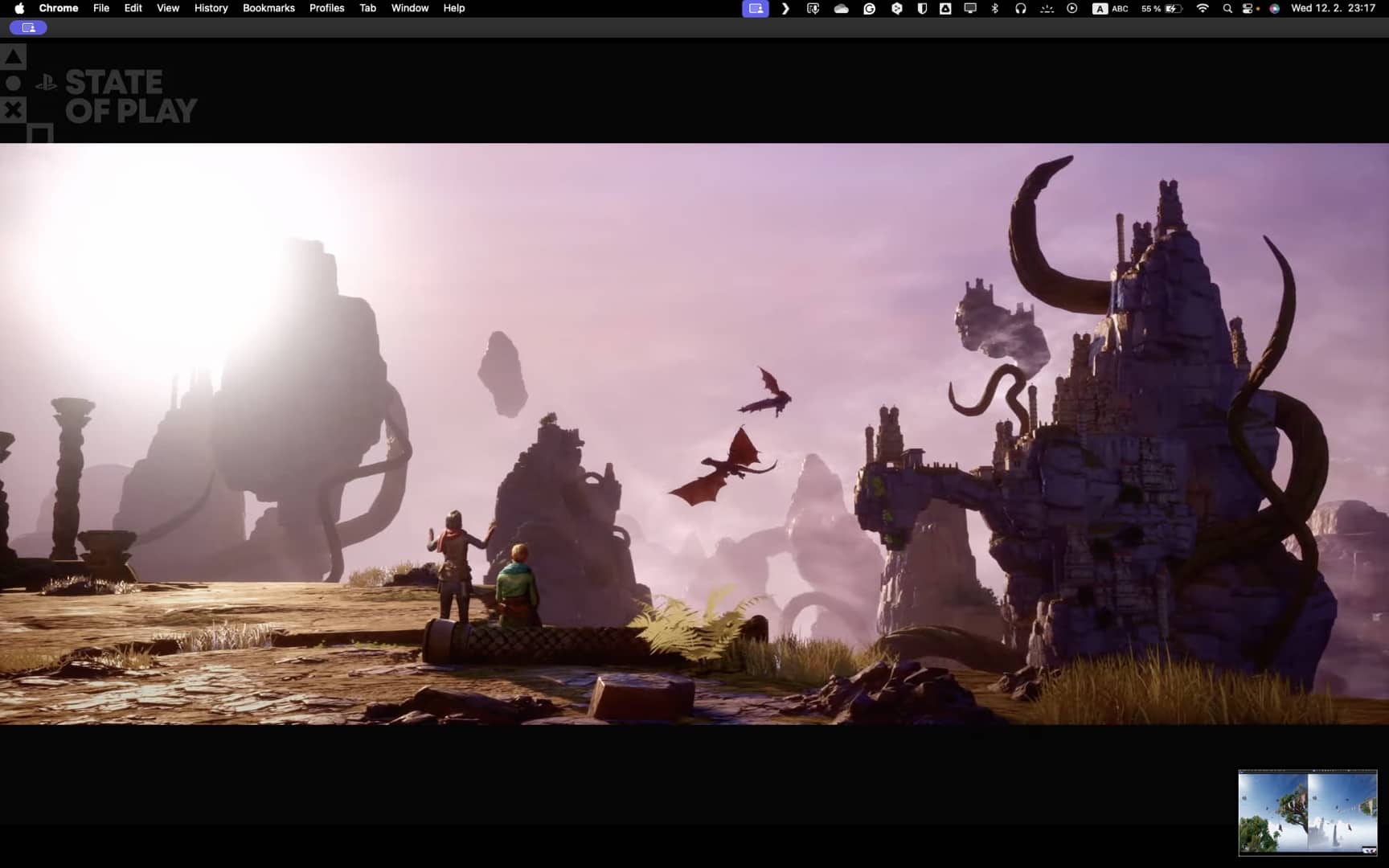Click the purple screen sharing menu bar icon
The width and height of the screenshot is (1389, 868).
click(756, 8)
